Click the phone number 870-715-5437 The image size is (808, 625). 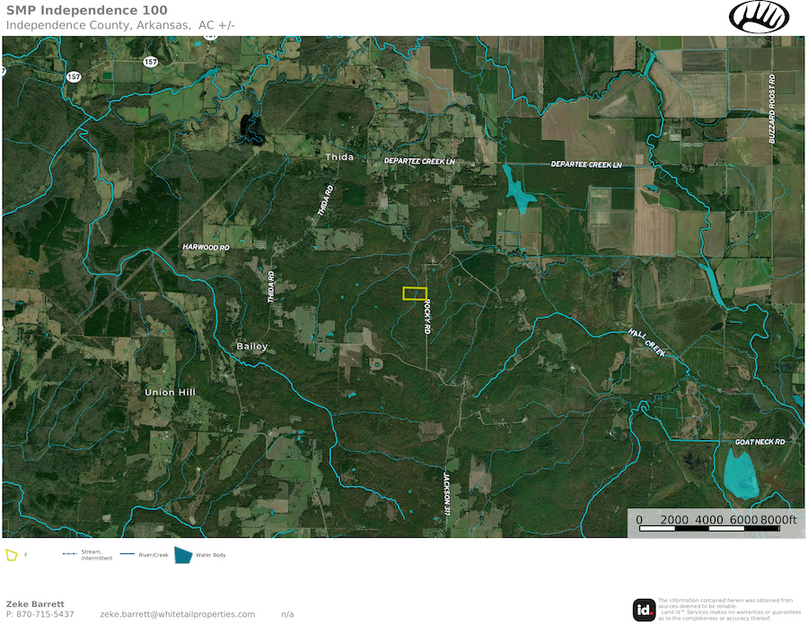[x=46, y=614]
